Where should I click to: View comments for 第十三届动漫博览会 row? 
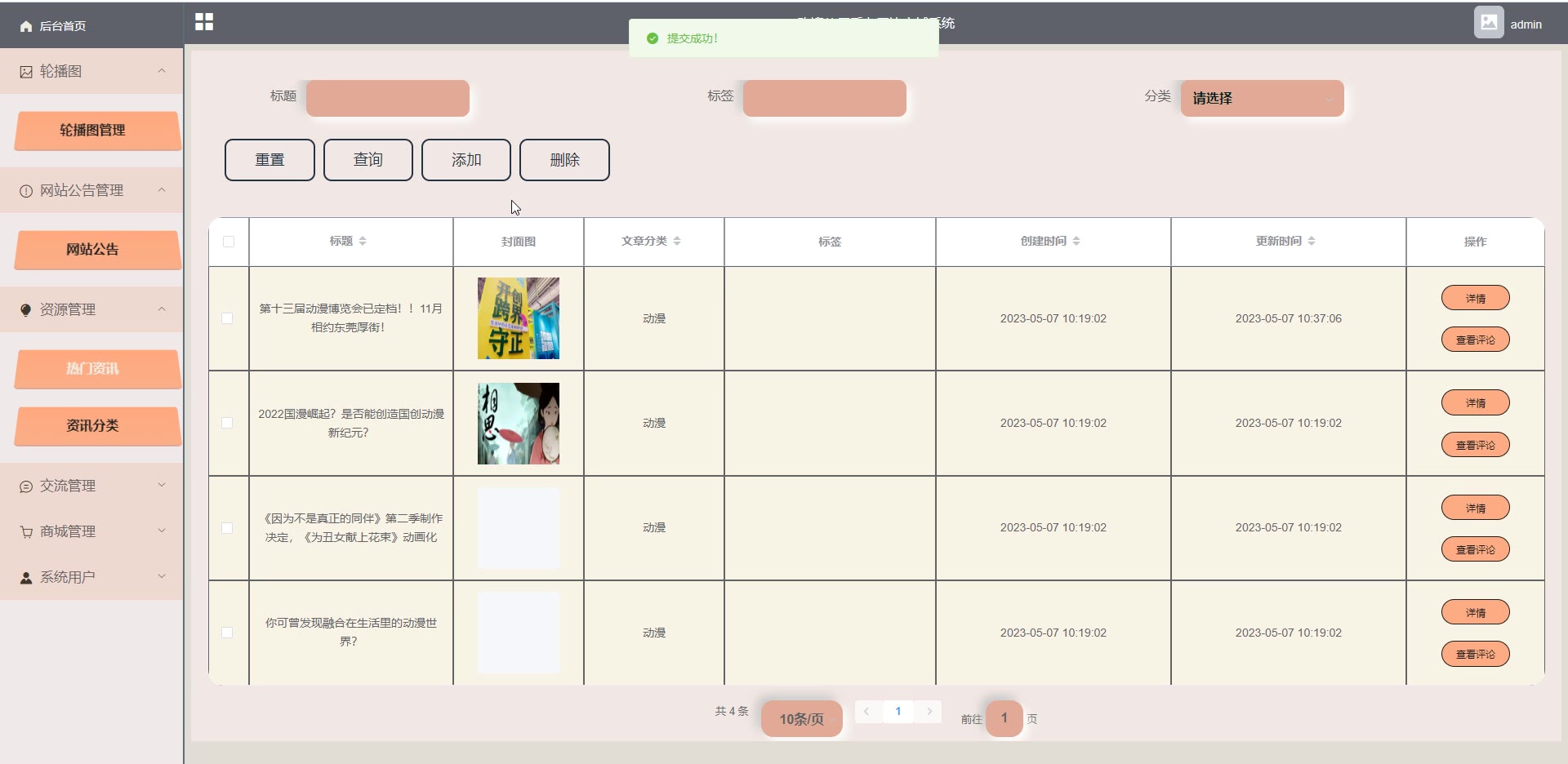pos(1475,340)
